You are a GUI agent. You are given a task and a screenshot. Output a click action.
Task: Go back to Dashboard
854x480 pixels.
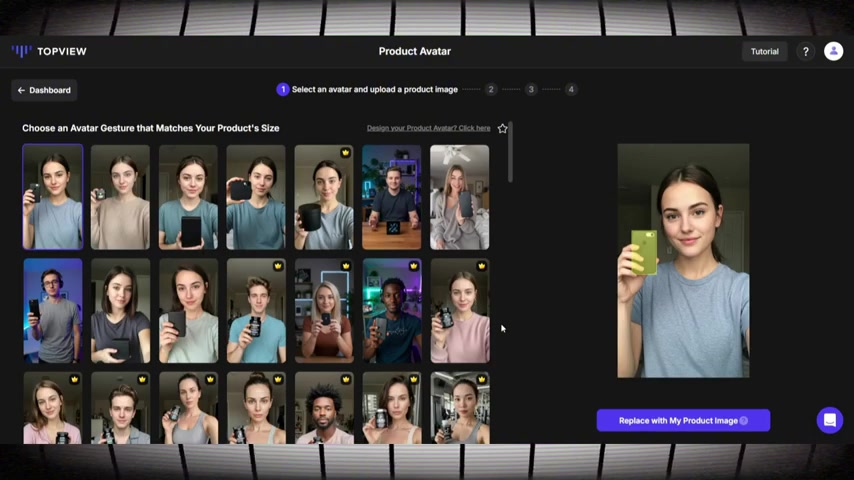coord(44,90)
